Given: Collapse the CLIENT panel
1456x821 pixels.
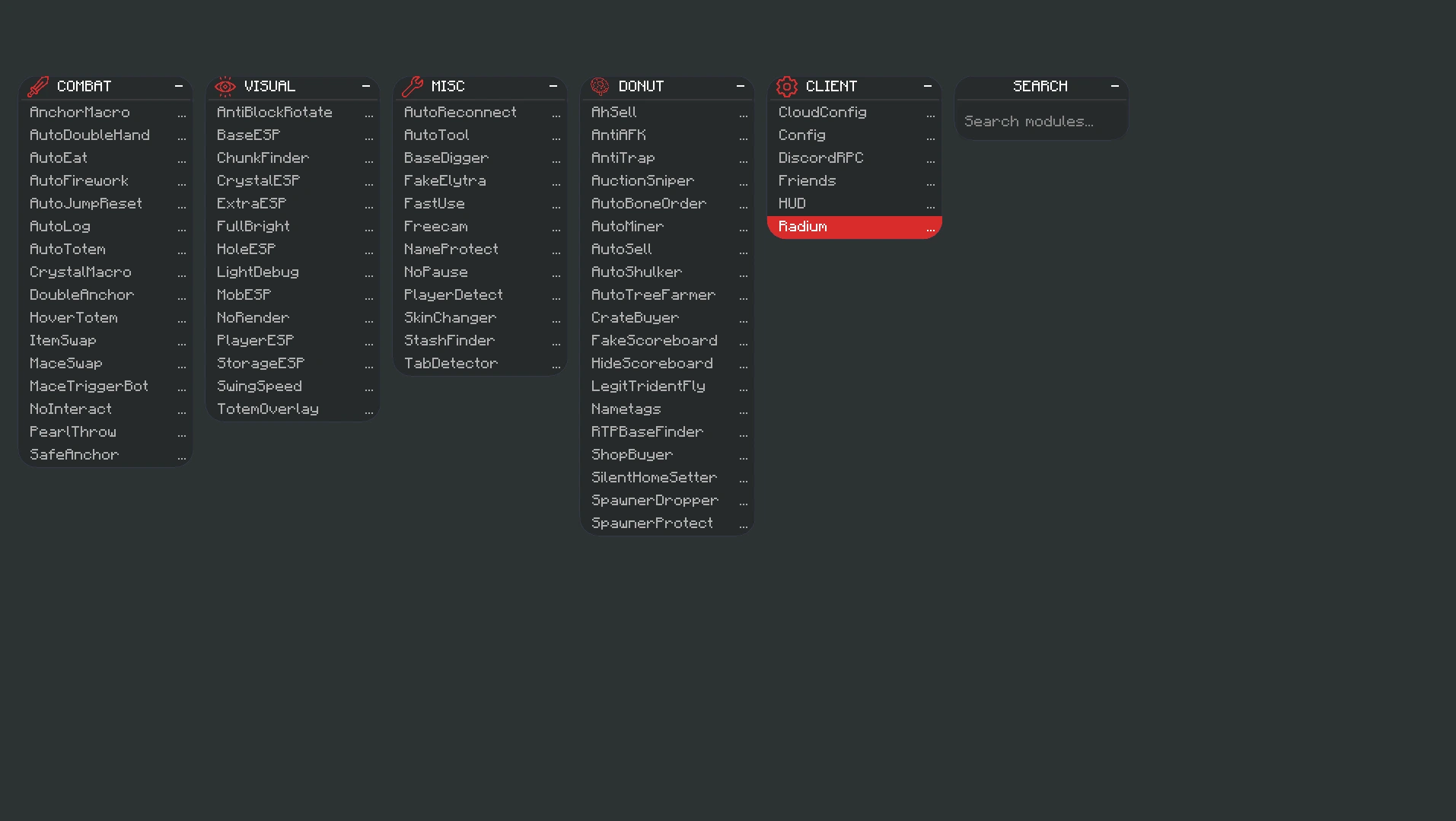Looking at the screenshot, I should 927,86.
